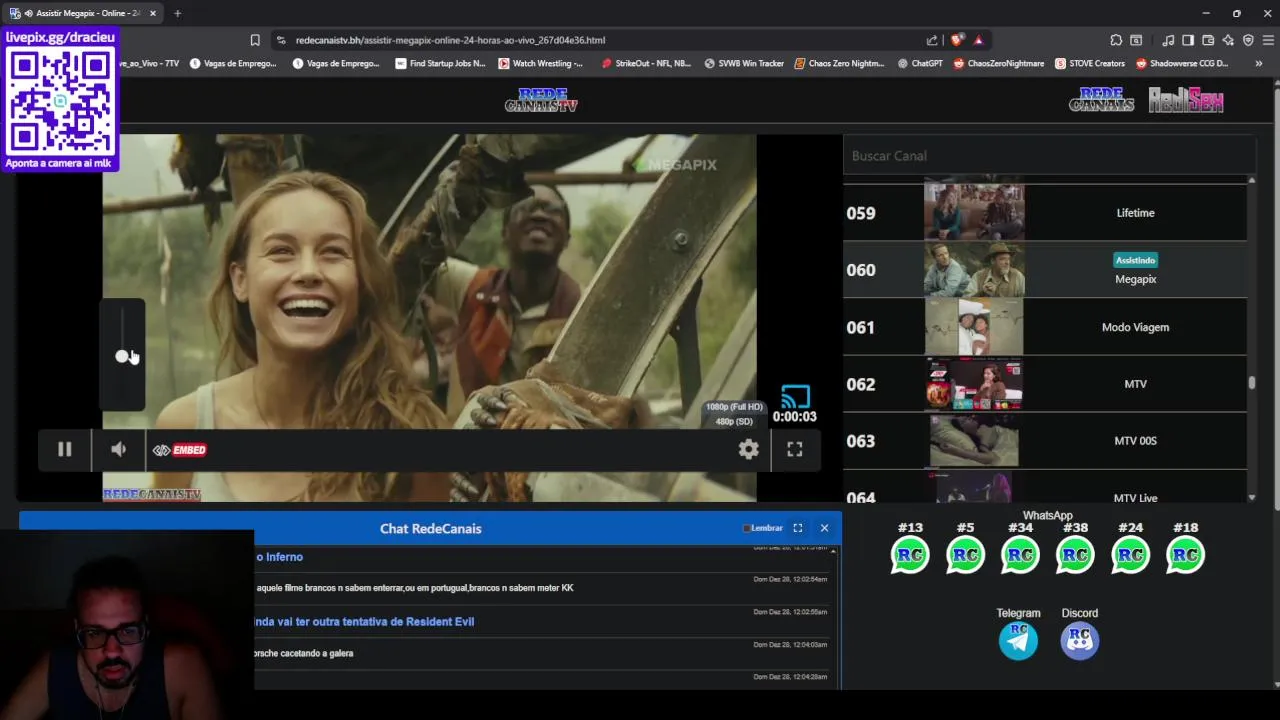Click the Lifetime channel thumbnail
The image size is (1280, 720).
point(974,211)
